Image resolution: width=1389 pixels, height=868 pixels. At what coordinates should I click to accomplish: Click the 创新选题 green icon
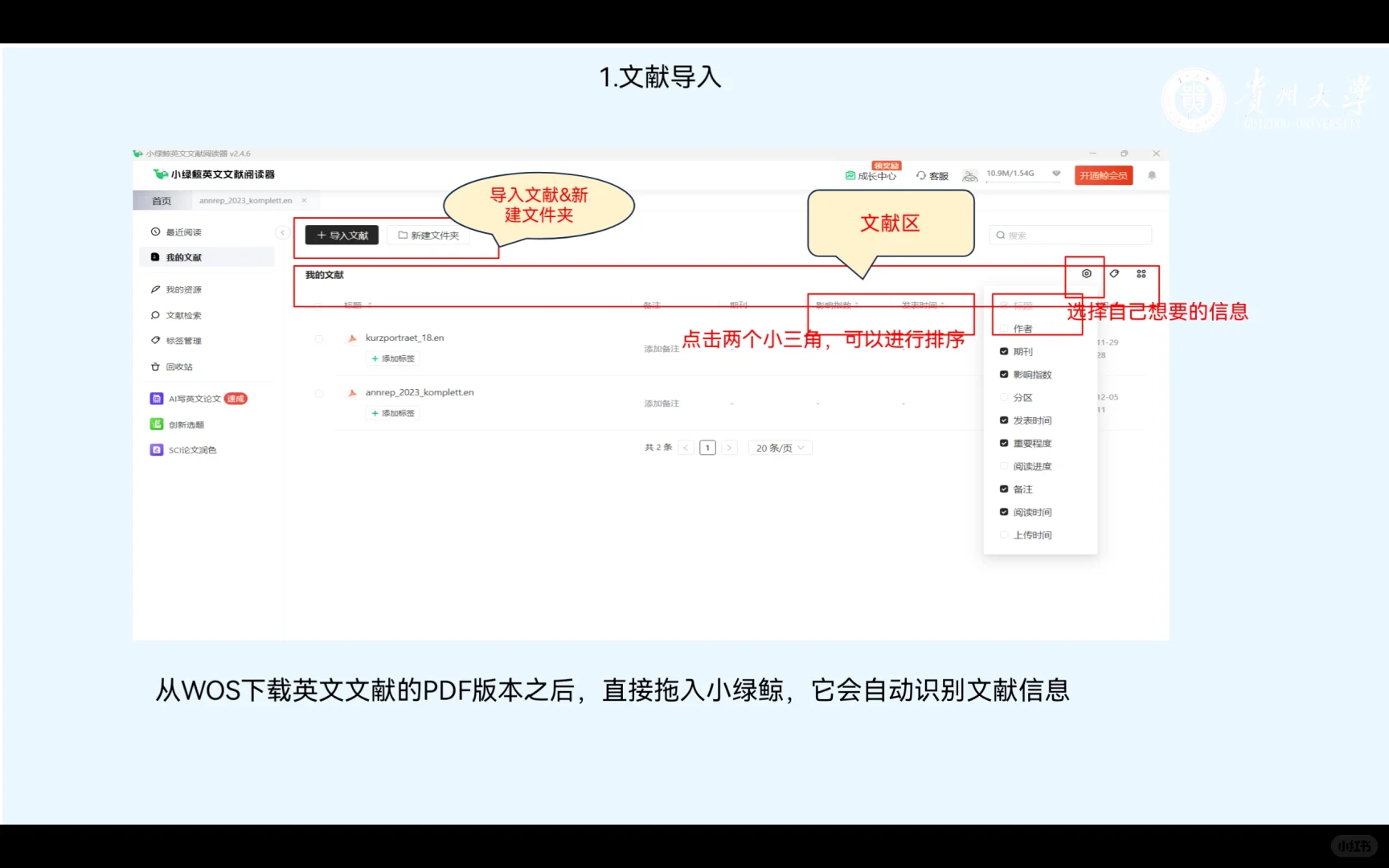click(157, 424)
